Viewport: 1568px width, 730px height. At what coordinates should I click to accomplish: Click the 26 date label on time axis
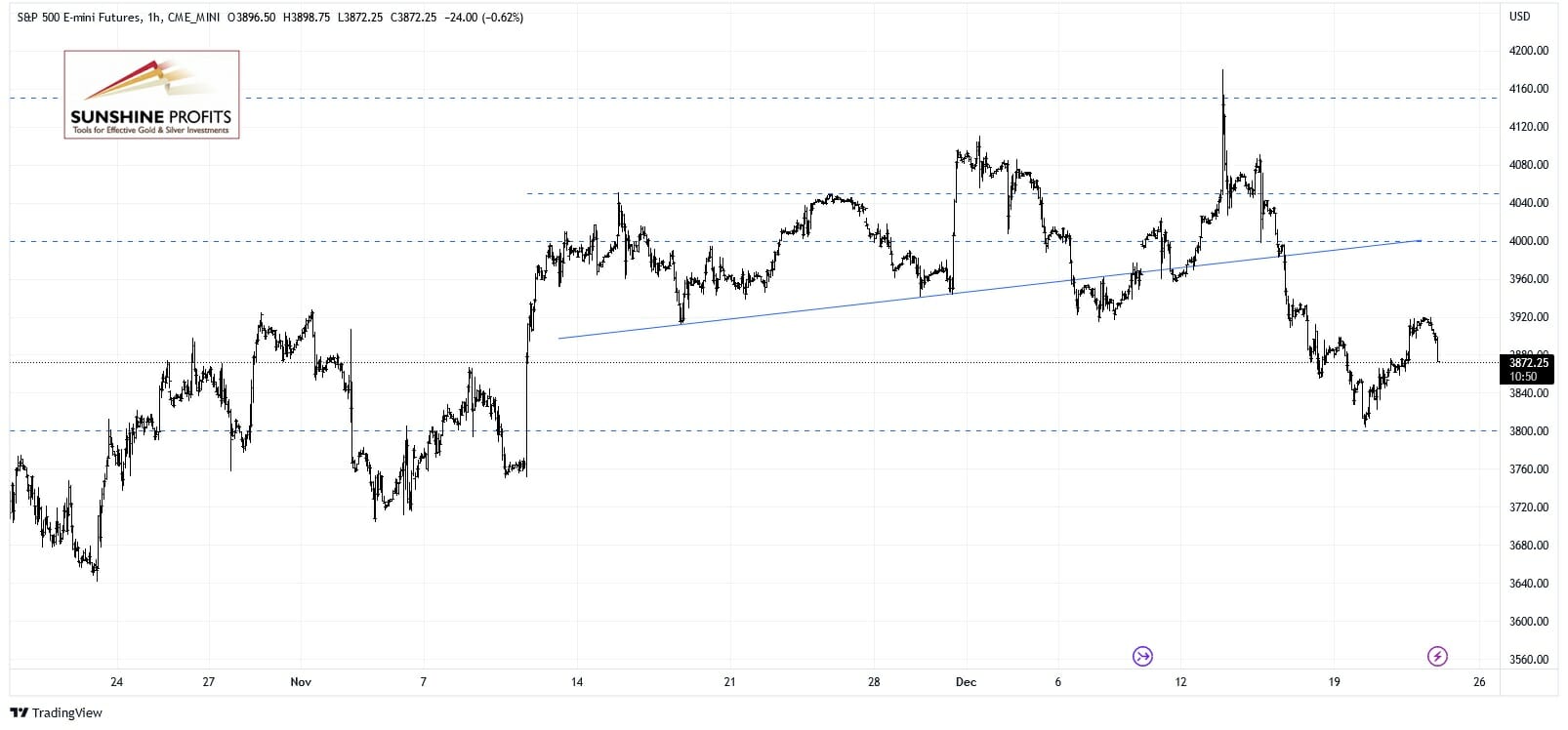coord(1479,682)
